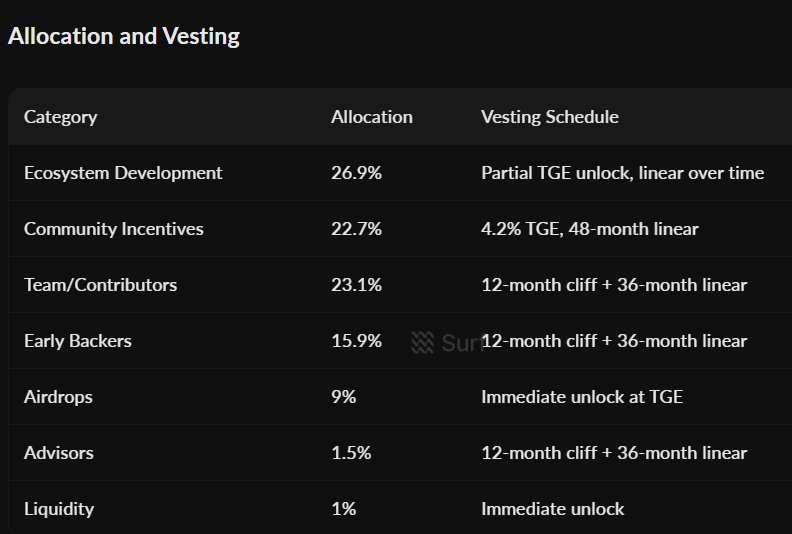Click the Partial TGE unlock schedule text

point(622,173)
